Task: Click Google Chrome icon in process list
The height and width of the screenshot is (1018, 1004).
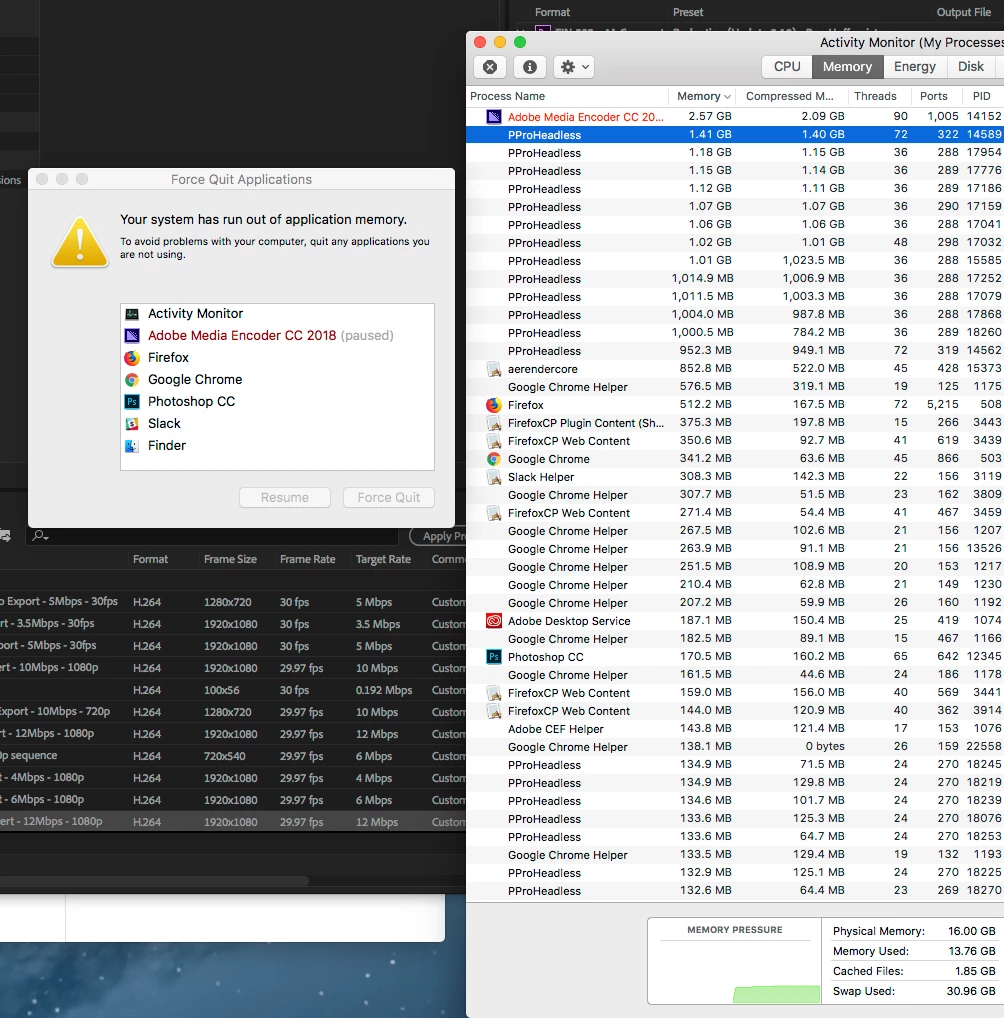Action: click(x=494, y=459)
